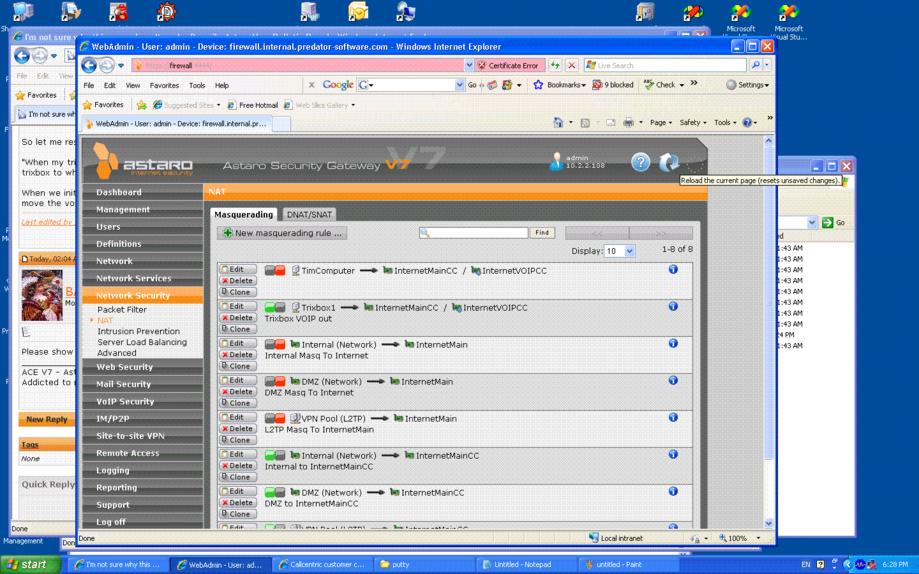
Task: Open Google toolbar Bookmarks star
Action: point(538,84)
